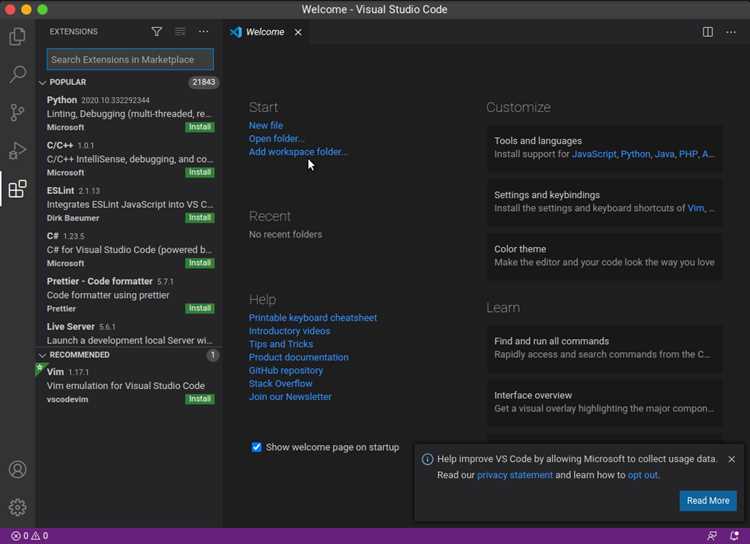The width and height of the screenshot is (750, 544).
Task: Click the Read More button
Action: 708,500
